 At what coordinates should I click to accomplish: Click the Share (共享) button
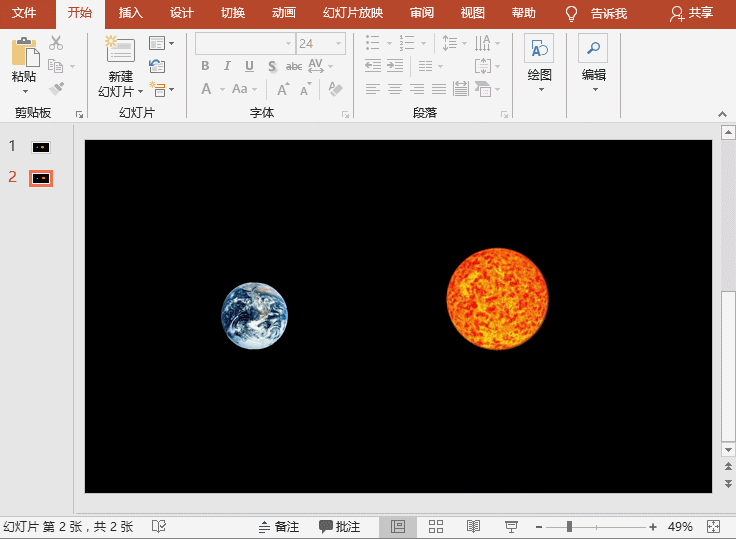click(691, 14)
